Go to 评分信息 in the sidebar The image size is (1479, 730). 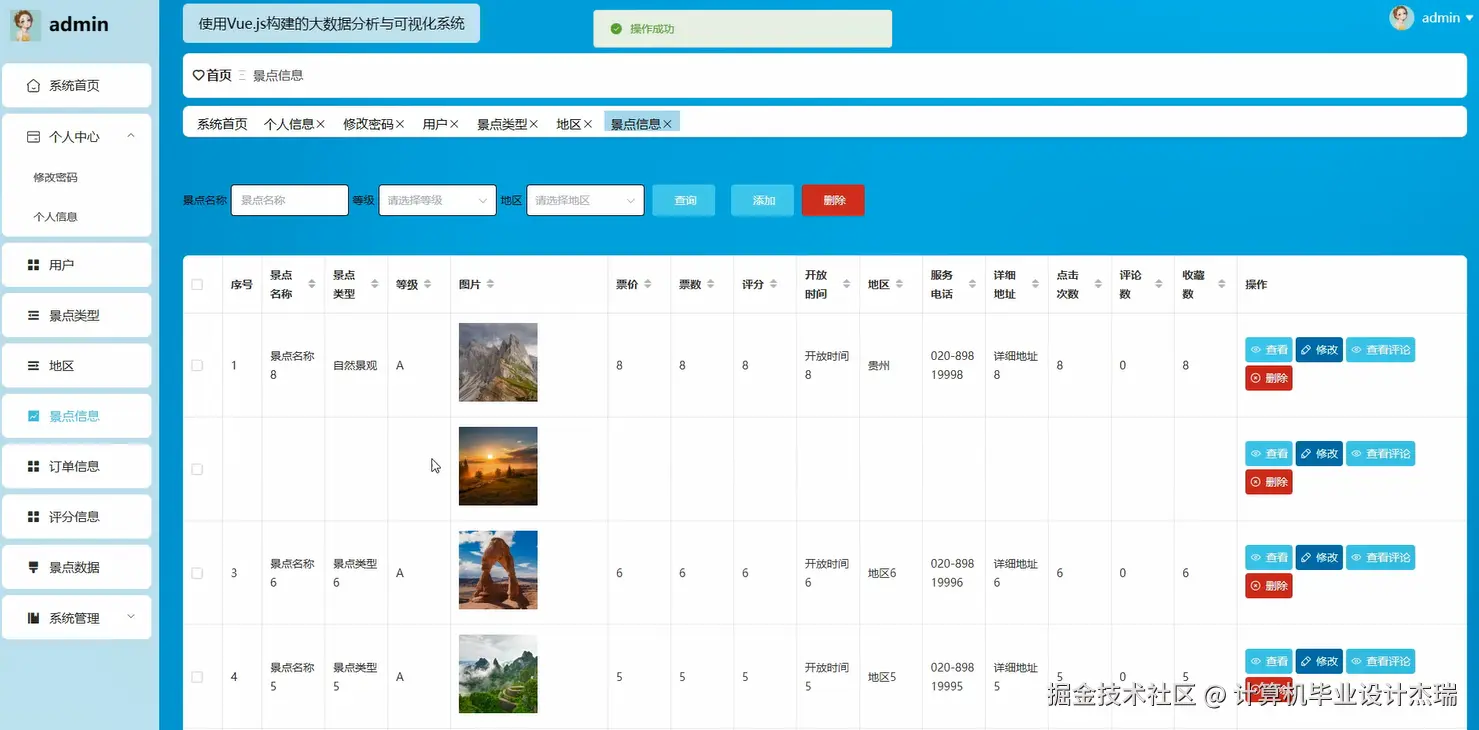pyautogui.click(x=76, y=517)
